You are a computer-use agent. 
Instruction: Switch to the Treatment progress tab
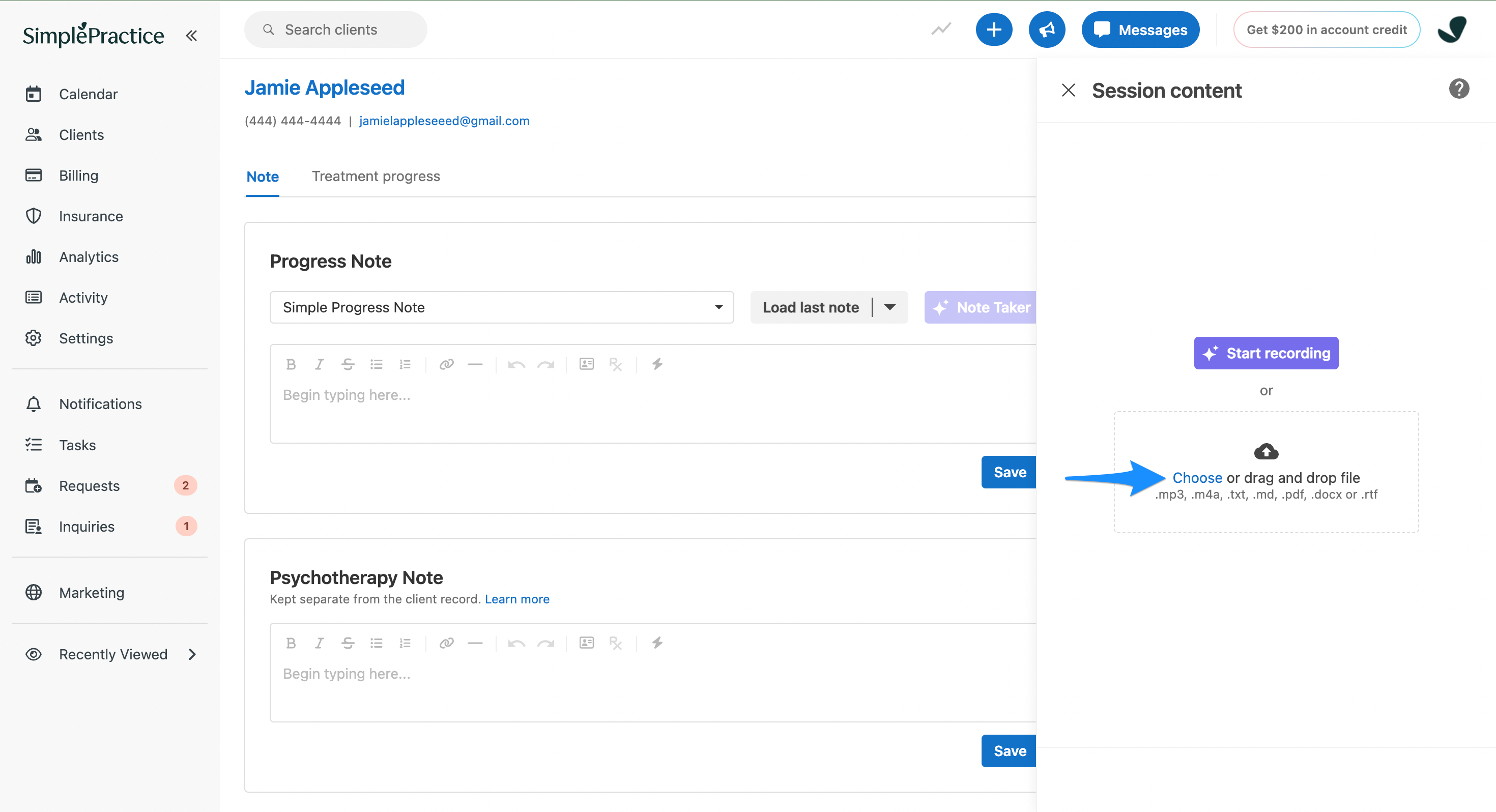pos(376,176)
